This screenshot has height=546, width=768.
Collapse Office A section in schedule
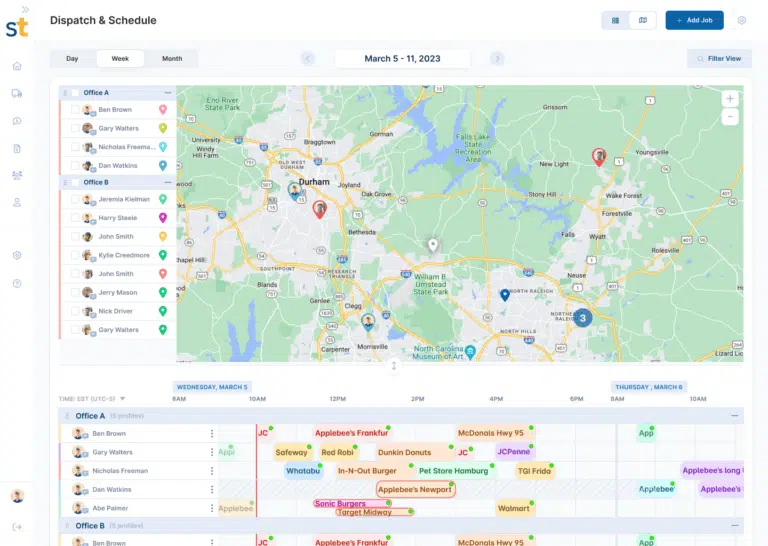[x=735, y=415]
